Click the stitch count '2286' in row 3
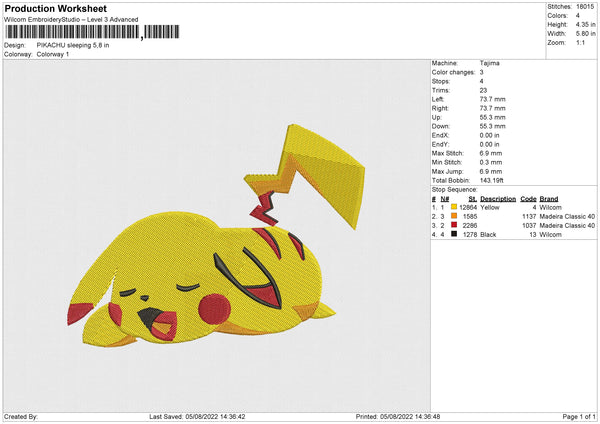The width and height of the screenshot is (600, 424). coord(470,225)
